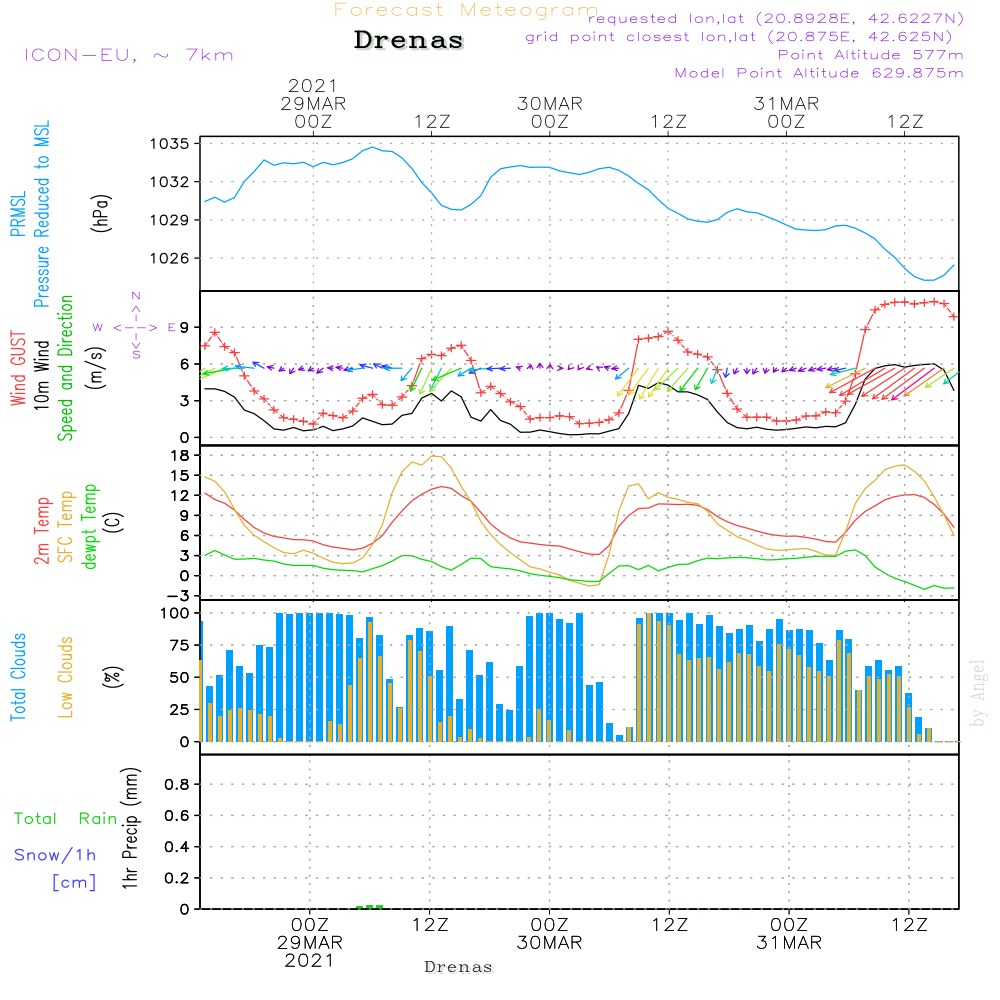This screenshot has width=1000, height=1000.
Task: Click bottom axis '30MAR' date label
Action: pos(549,943)
